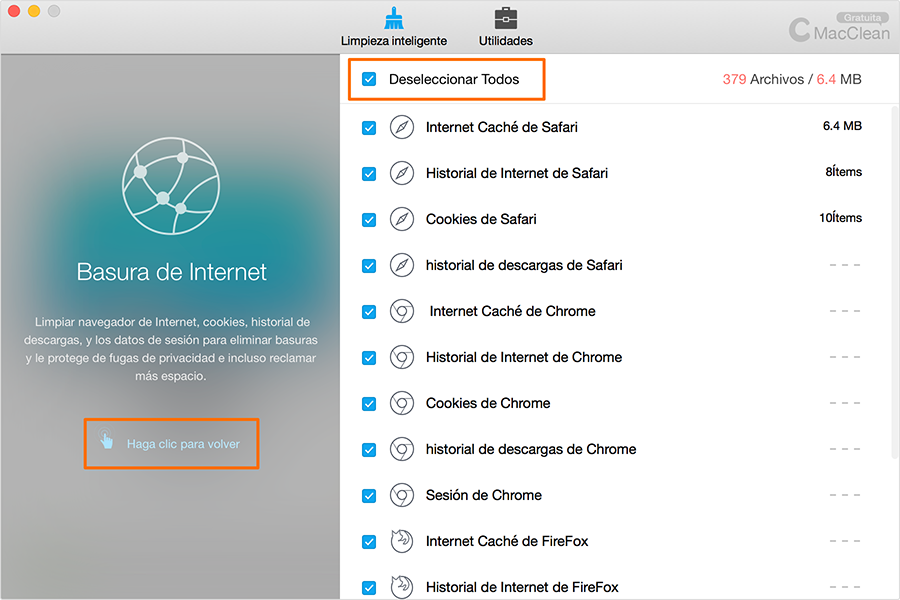Select the Chrome icon next to Cookies de Chrome
Screen dimensions: 900x600
tap(401, 403)
